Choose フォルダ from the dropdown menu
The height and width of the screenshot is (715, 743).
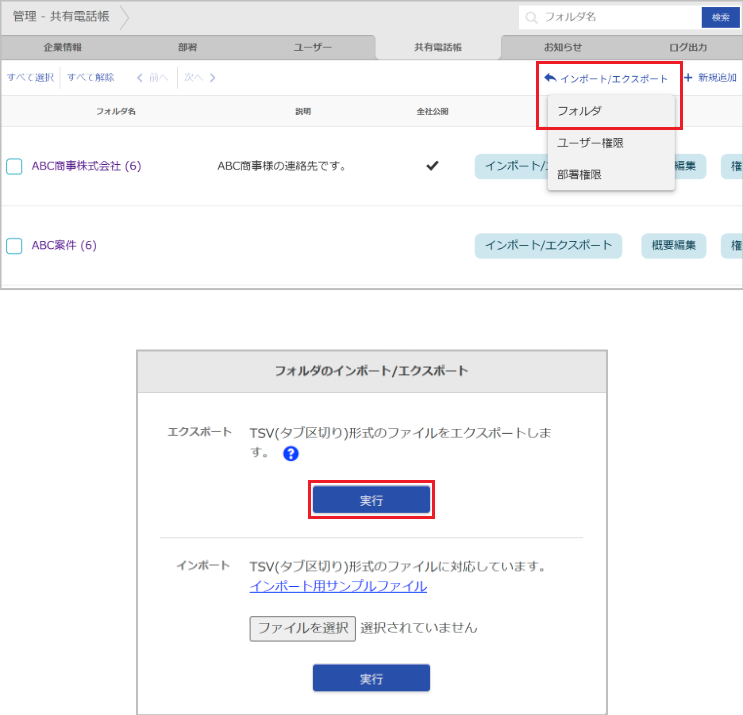click(579, 111)
